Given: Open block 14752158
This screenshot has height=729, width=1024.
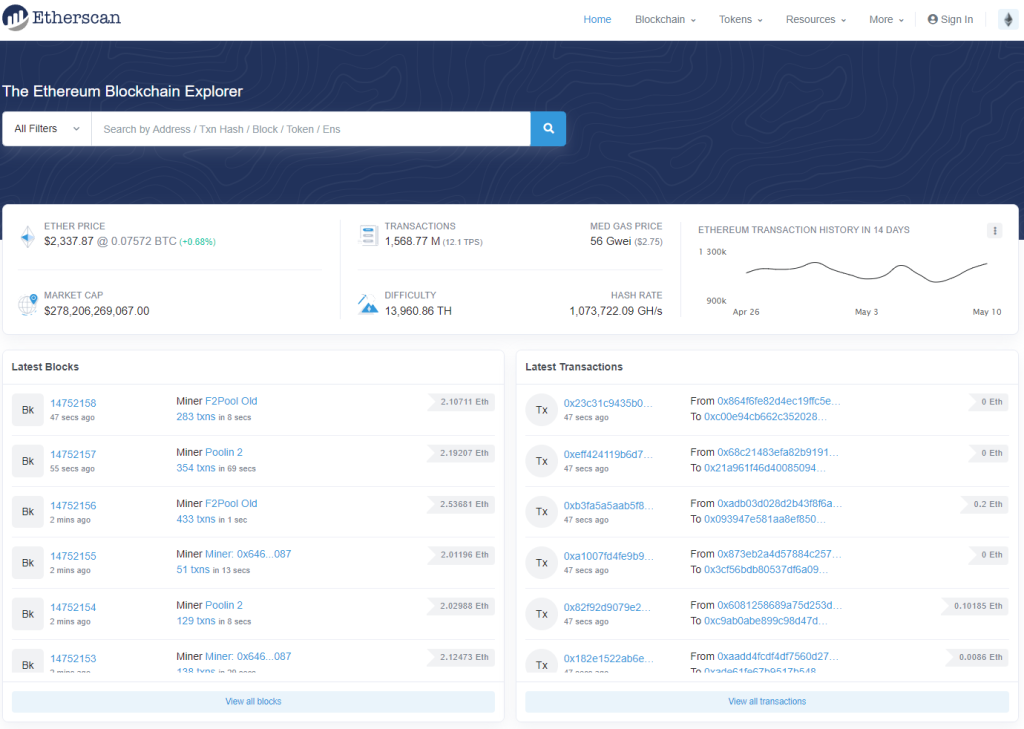Looking at the screenshot, I should 73,404.
